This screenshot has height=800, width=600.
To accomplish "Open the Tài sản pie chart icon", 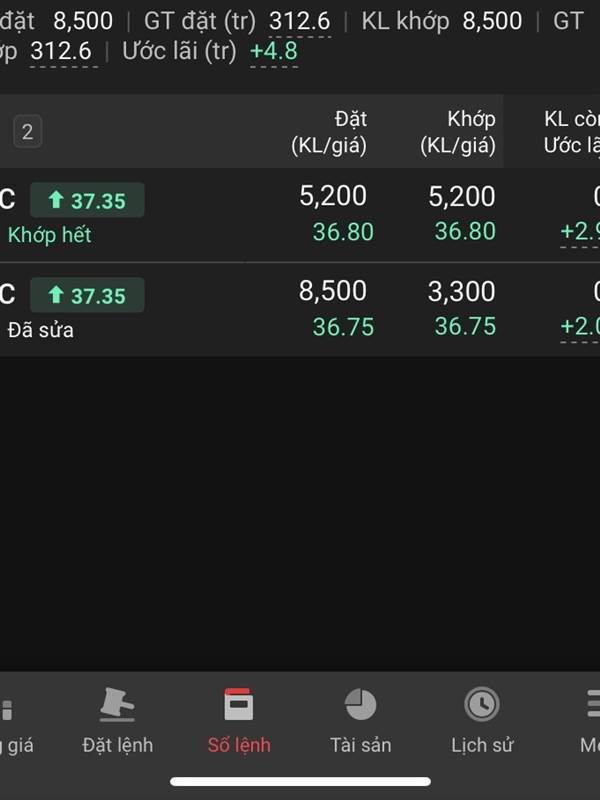I will [360, 704].
